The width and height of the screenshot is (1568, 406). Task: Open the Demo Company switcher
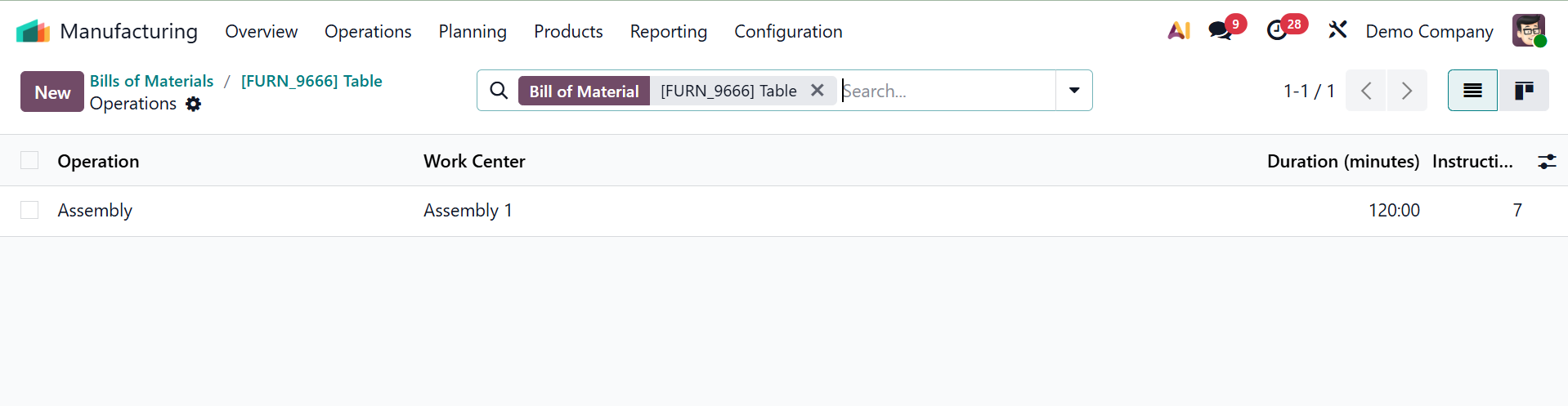pos(1429,32)
